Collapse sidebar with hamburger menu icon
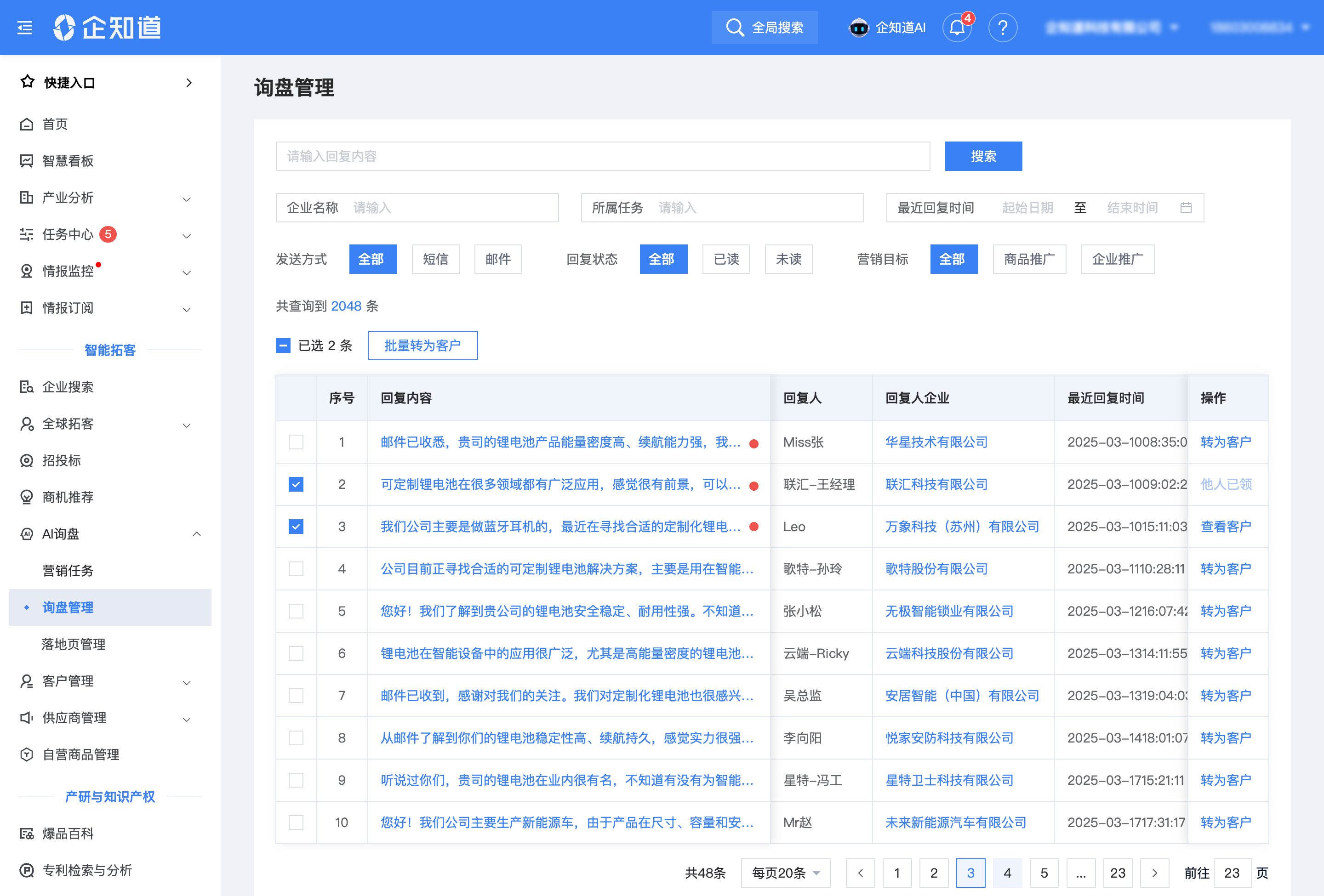 [25, 27]
